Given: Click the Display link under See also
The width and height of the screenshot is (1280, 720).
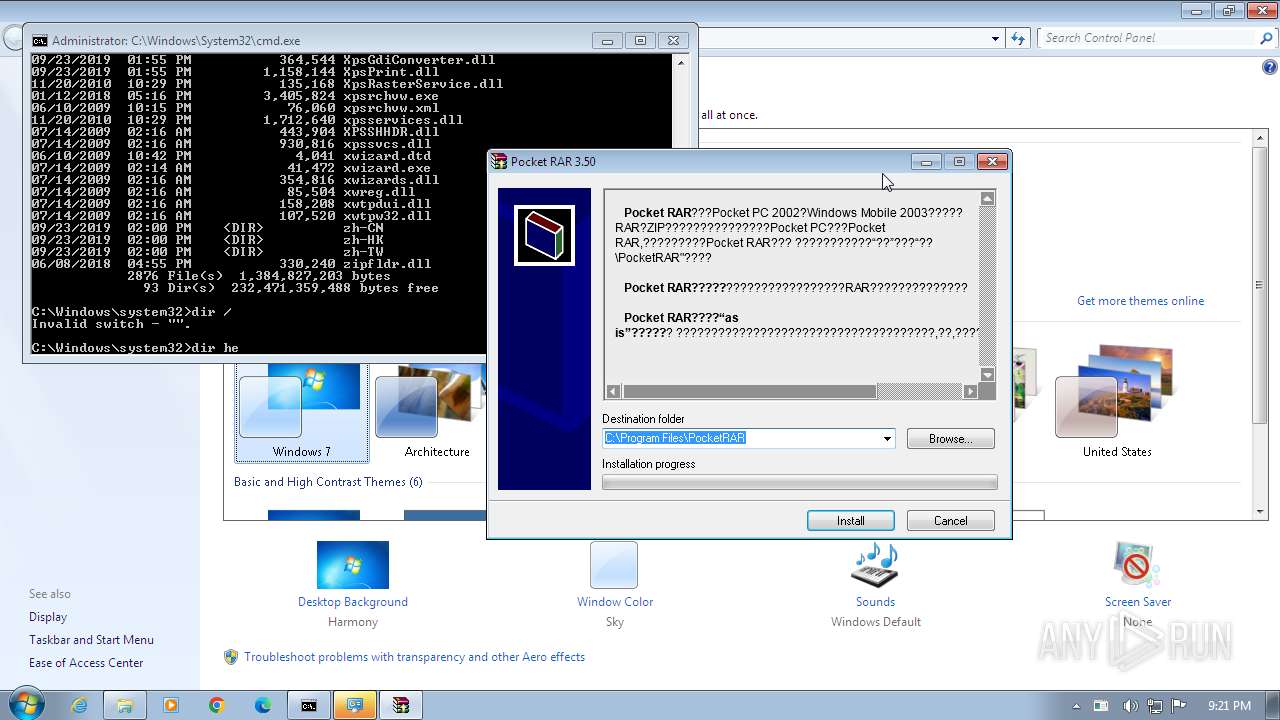Looking at the screenshot, I should click(x=48, y=617).
